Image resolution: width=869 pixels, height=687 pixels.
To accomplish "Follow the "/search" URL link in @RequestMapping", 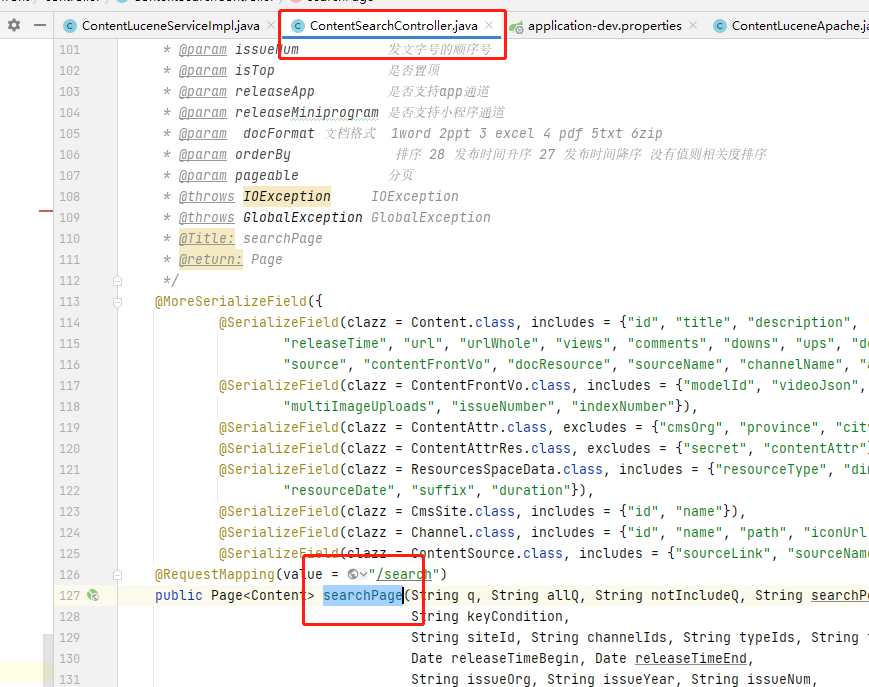I will [x=404, y=575].
